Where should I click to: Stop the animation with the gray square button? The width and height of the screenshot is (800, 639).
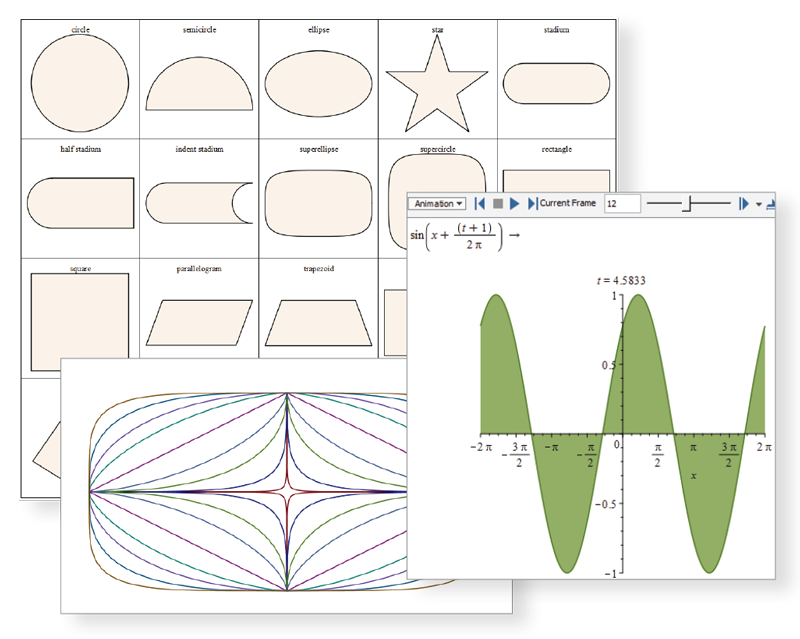(498, 204)
